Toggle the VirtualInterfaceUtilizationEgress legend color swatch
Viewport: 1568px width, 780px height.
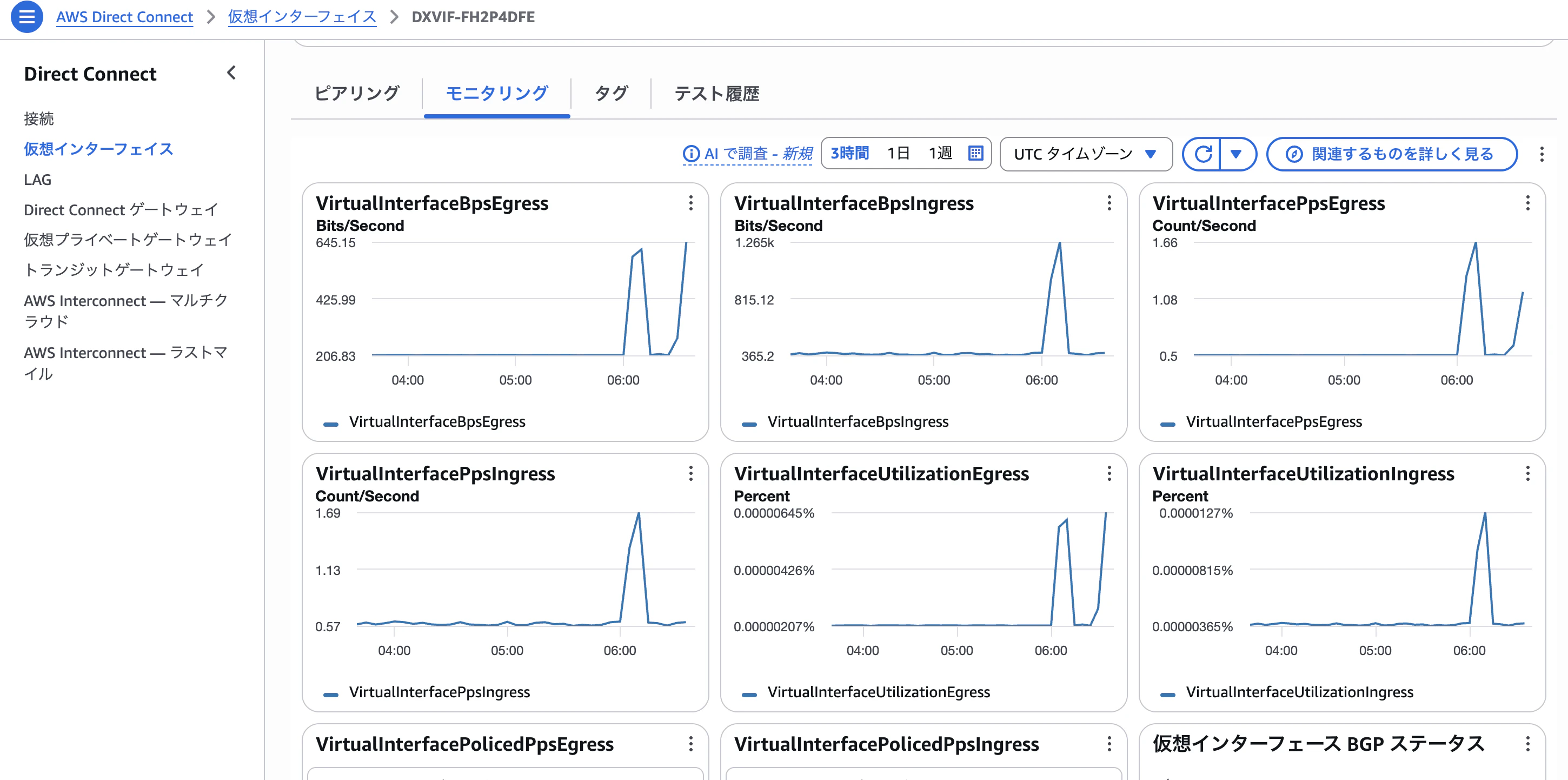coord(749,694)
